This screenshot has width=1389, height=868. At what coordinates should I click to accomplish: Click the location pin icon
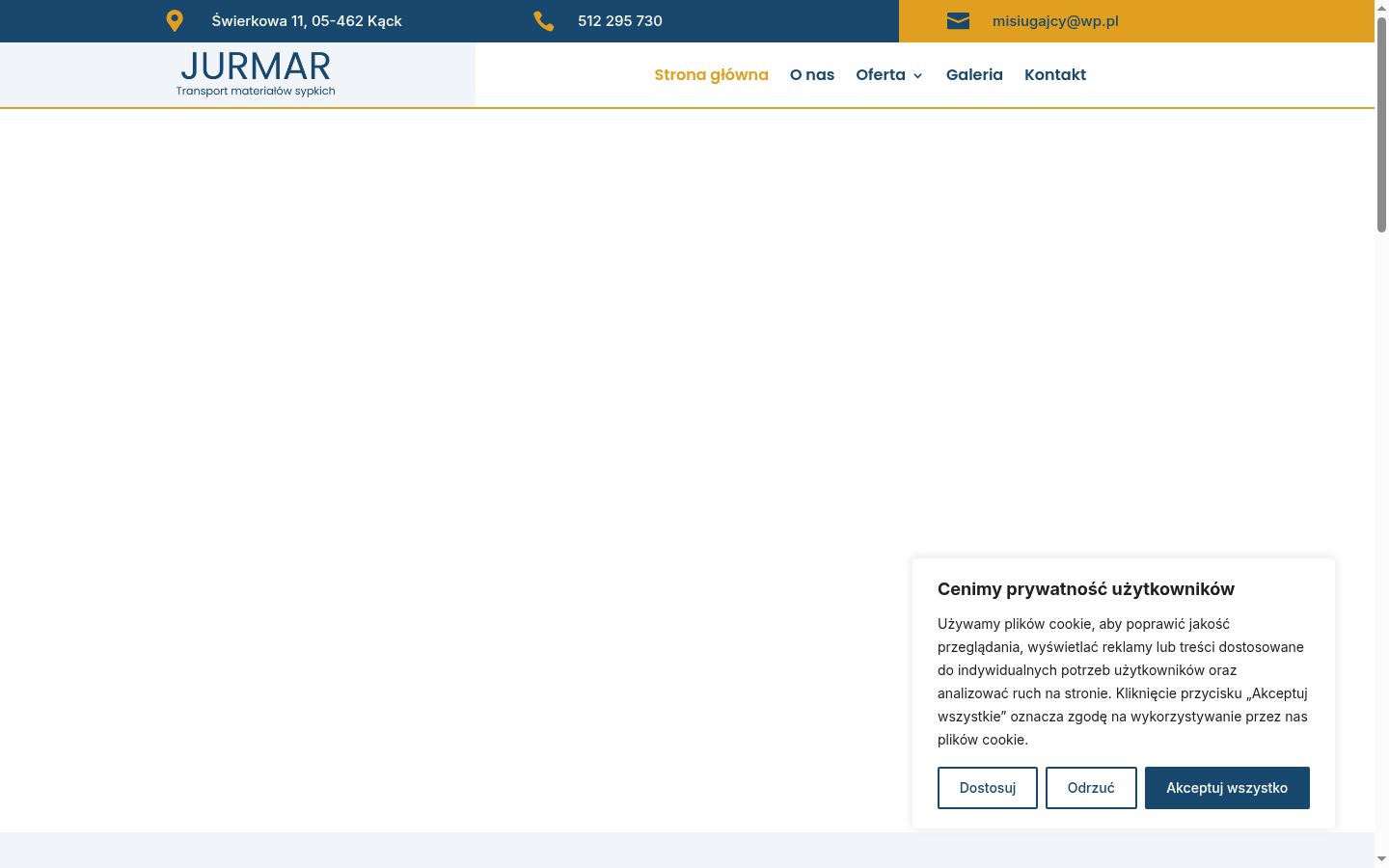point(175,21)
